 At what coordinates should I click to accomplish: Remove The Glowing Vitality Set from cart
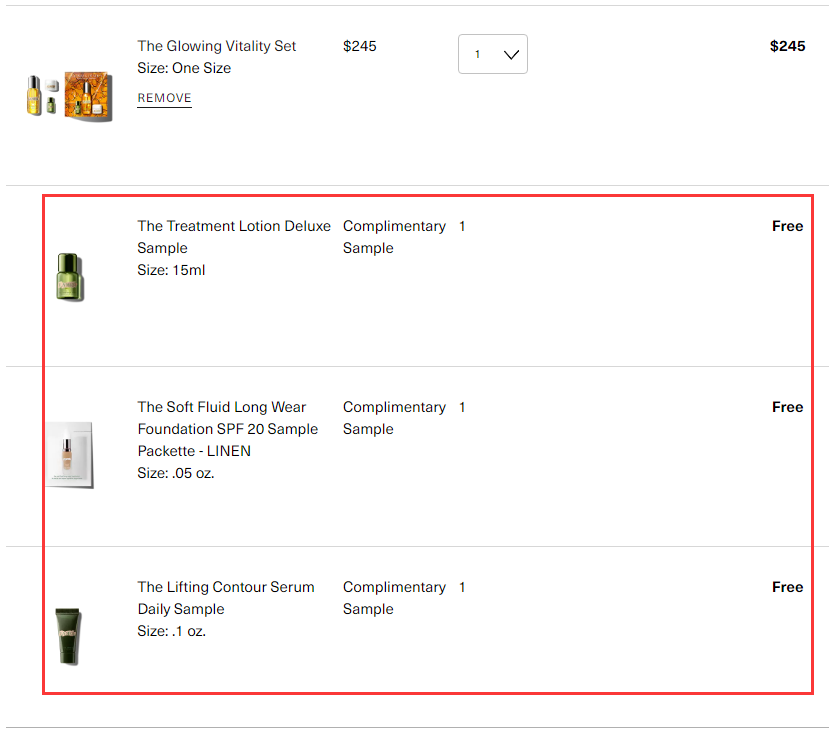pos(164,98)
